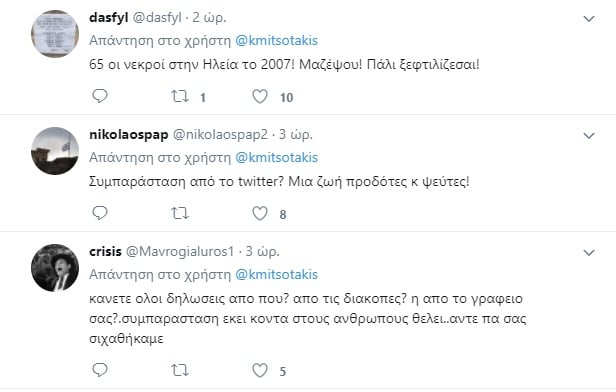Reply to dasfyl's tweet
This screenshot has width=616, height=392.
(100, 96)
